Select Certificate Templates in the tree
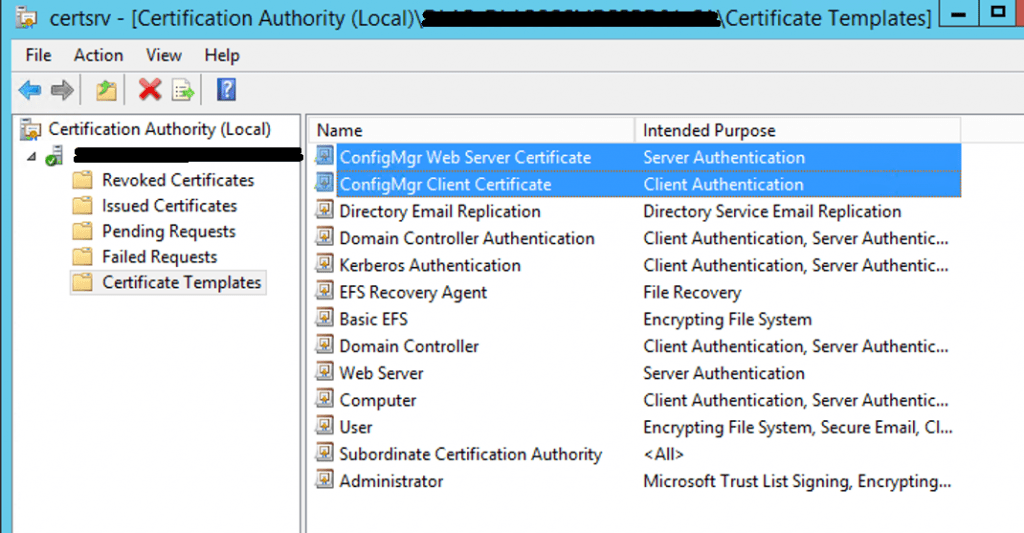This screenshot has height=533, width=1024. [182, 282]
